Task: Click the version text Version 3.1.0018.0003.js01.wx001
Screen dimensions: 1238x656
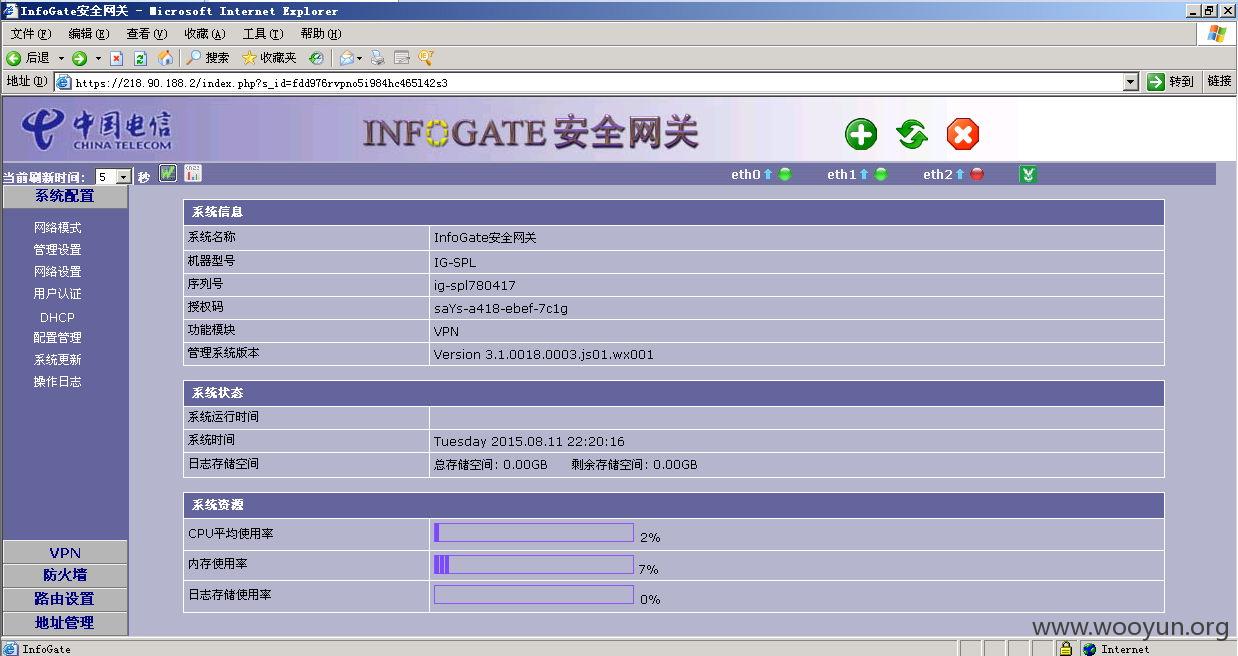Action: point(543,355)
